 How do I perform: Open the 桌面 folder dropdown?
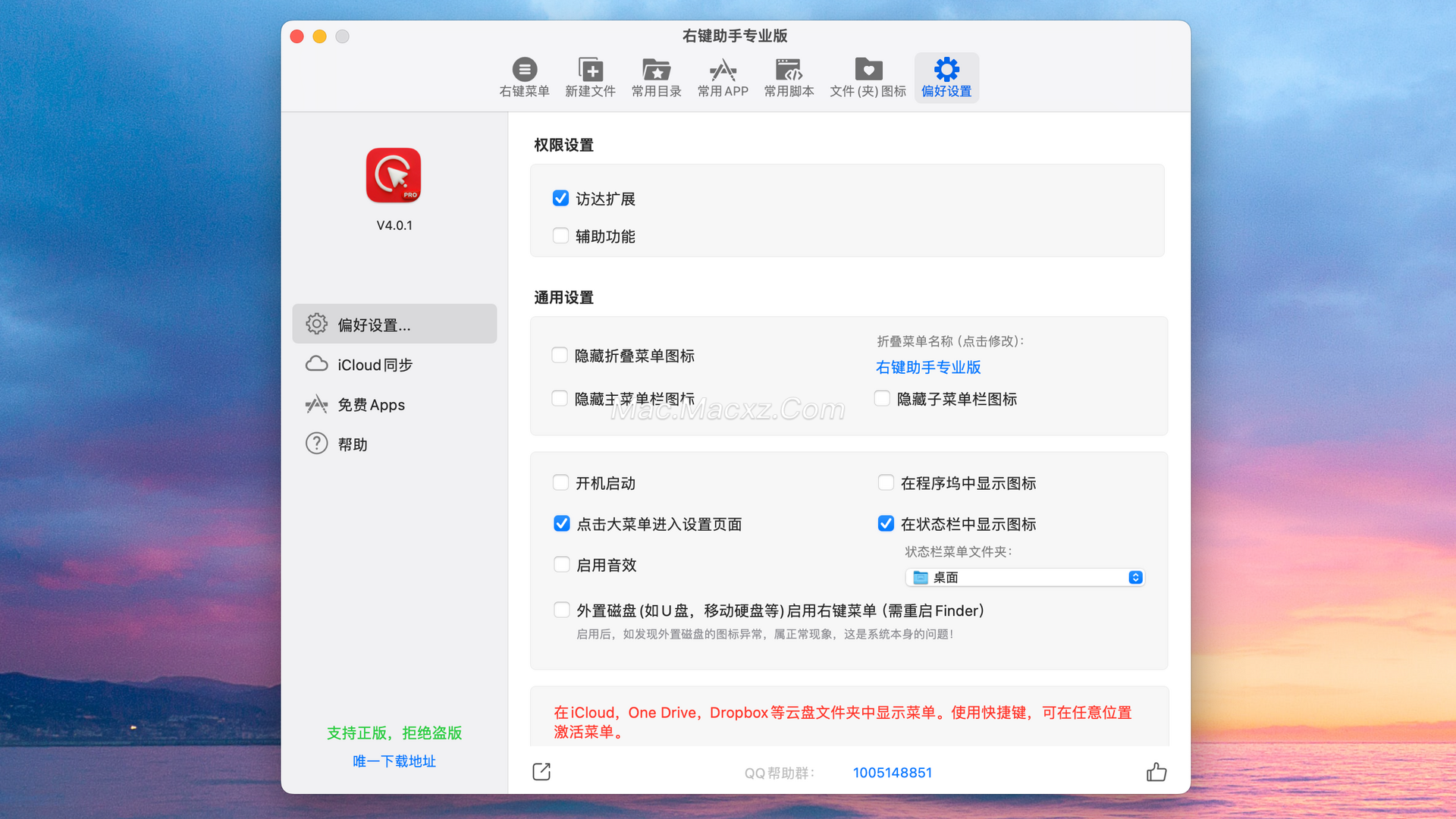click(x=1024, y=578)
